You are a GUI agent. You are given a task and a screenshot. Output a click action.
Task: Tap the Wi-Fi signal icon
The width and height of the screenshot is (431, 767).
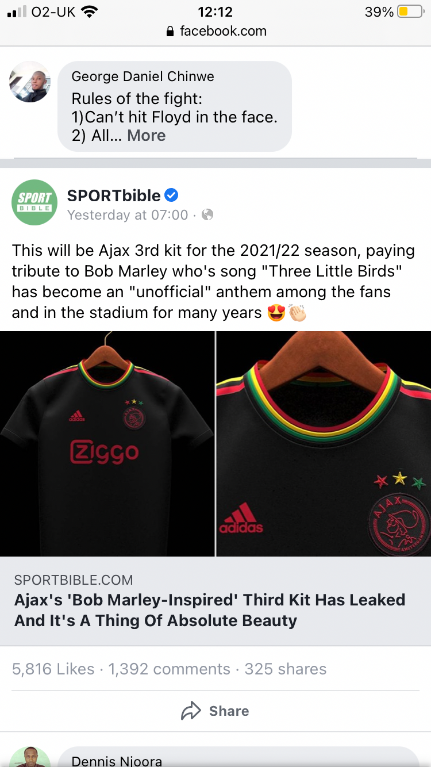coord(89,12)
